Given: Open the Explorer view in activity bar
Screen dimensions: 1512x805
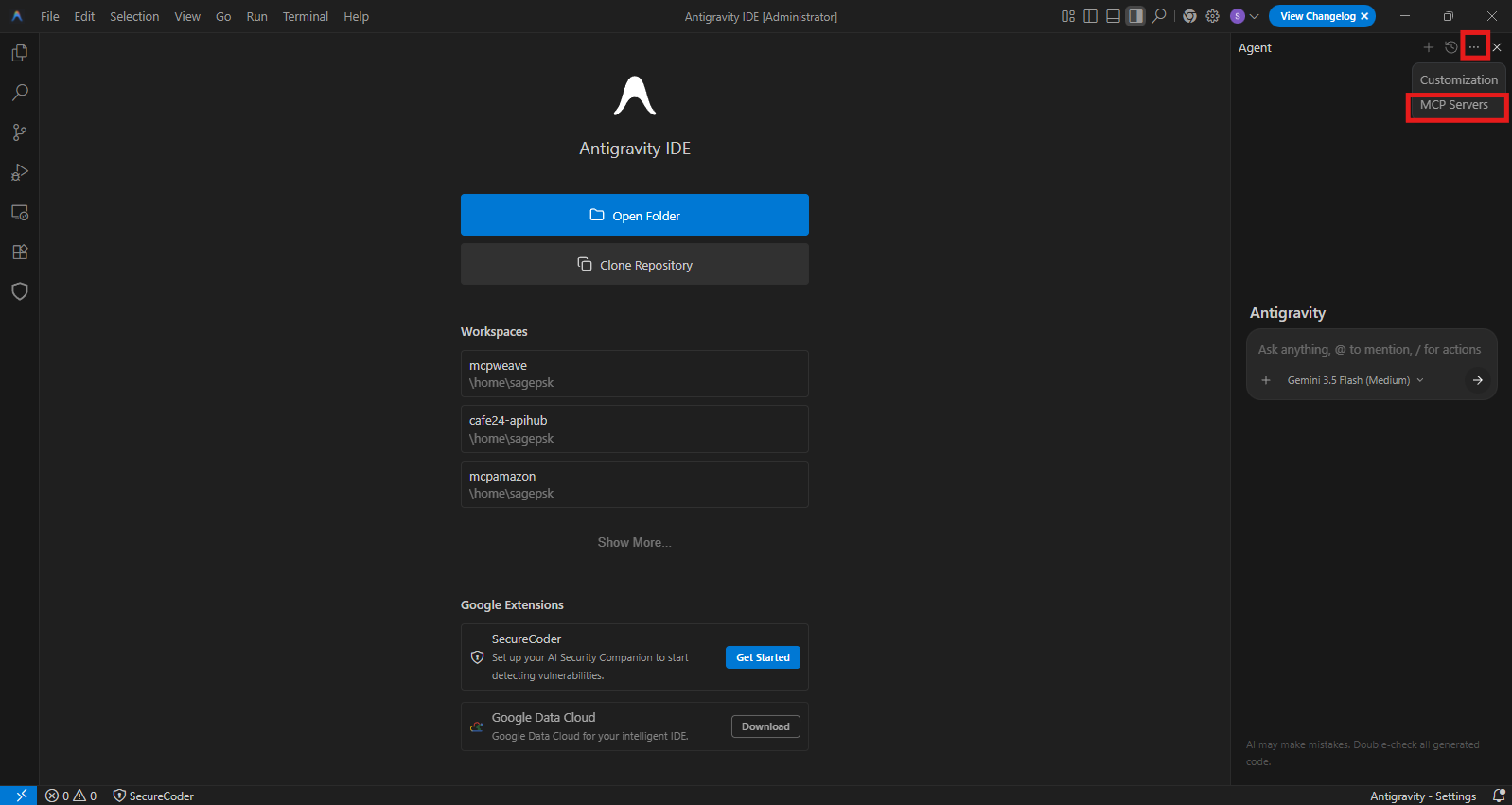Looking at the screenshot, I should click(x=19, y=53).
